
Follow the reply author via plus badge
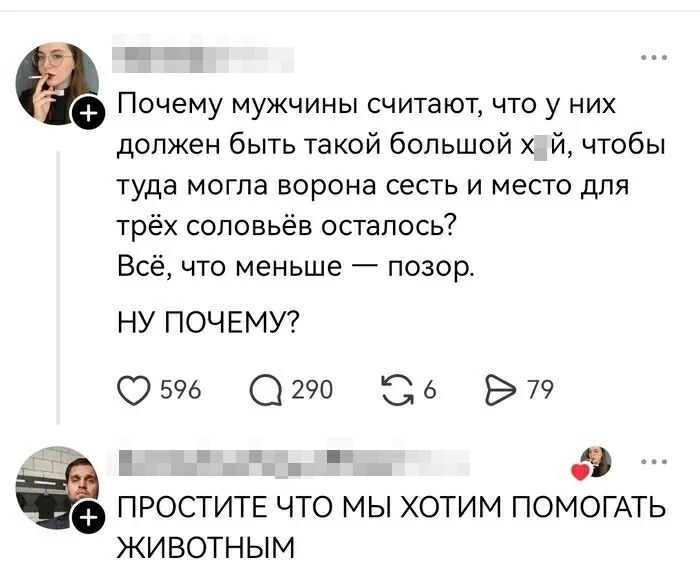point(89,517)
